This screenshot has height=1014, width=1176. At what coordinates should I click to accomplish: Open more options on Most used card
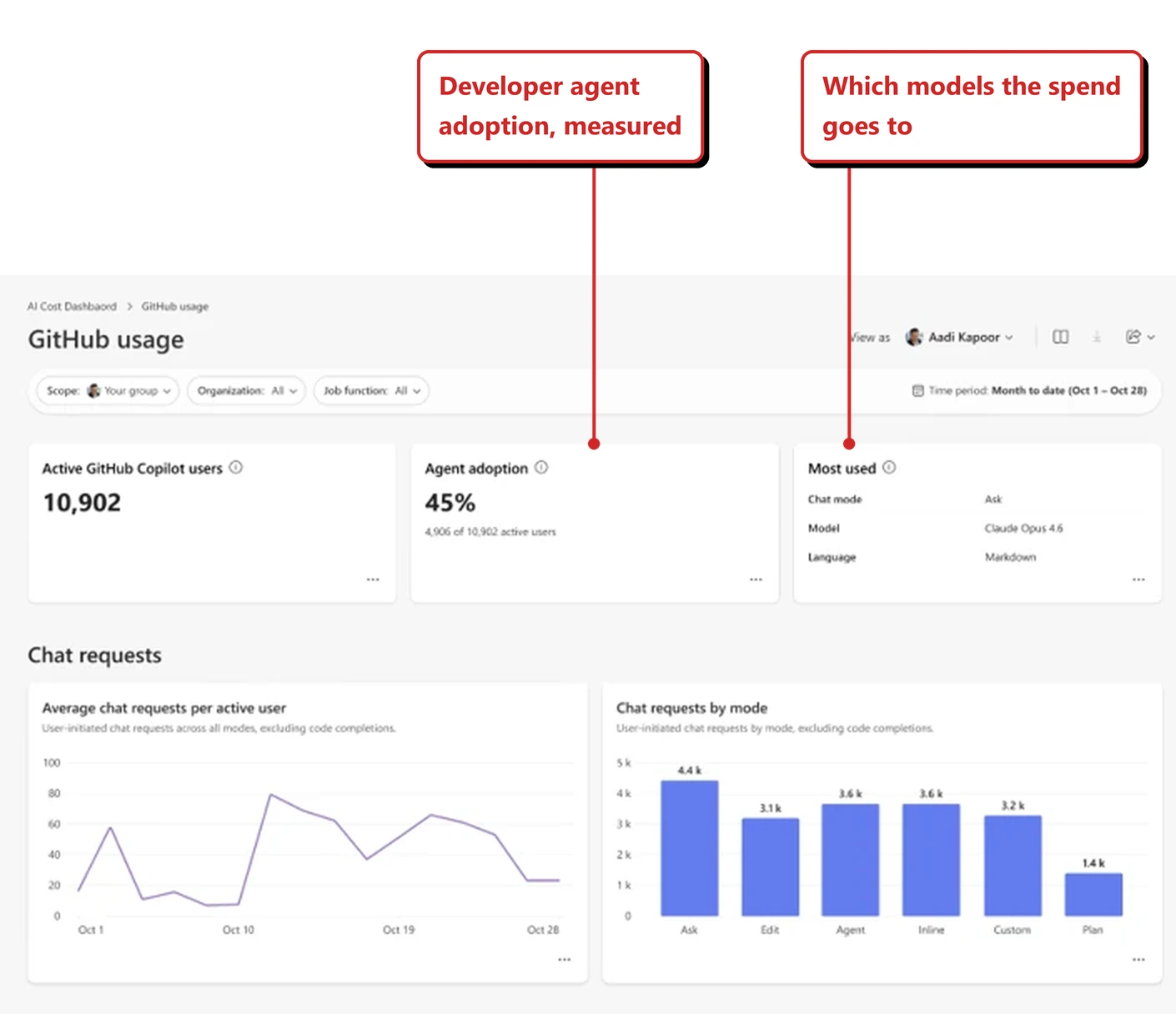1138,580
